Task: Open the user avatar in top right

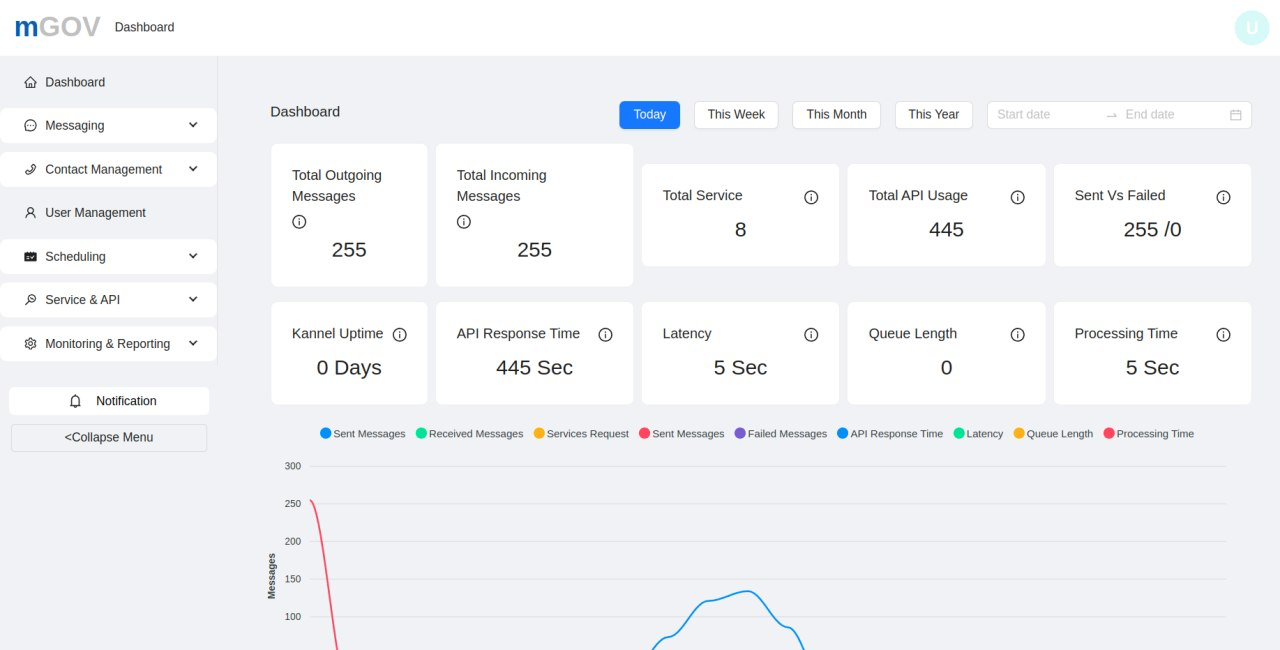Action: [x=1251, y=28]
